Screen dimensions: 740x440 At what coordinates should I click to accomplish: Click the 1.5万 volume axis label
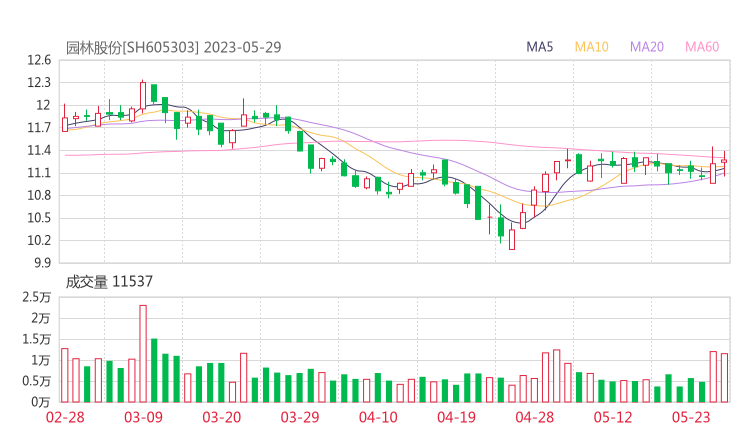pos(36,339)
